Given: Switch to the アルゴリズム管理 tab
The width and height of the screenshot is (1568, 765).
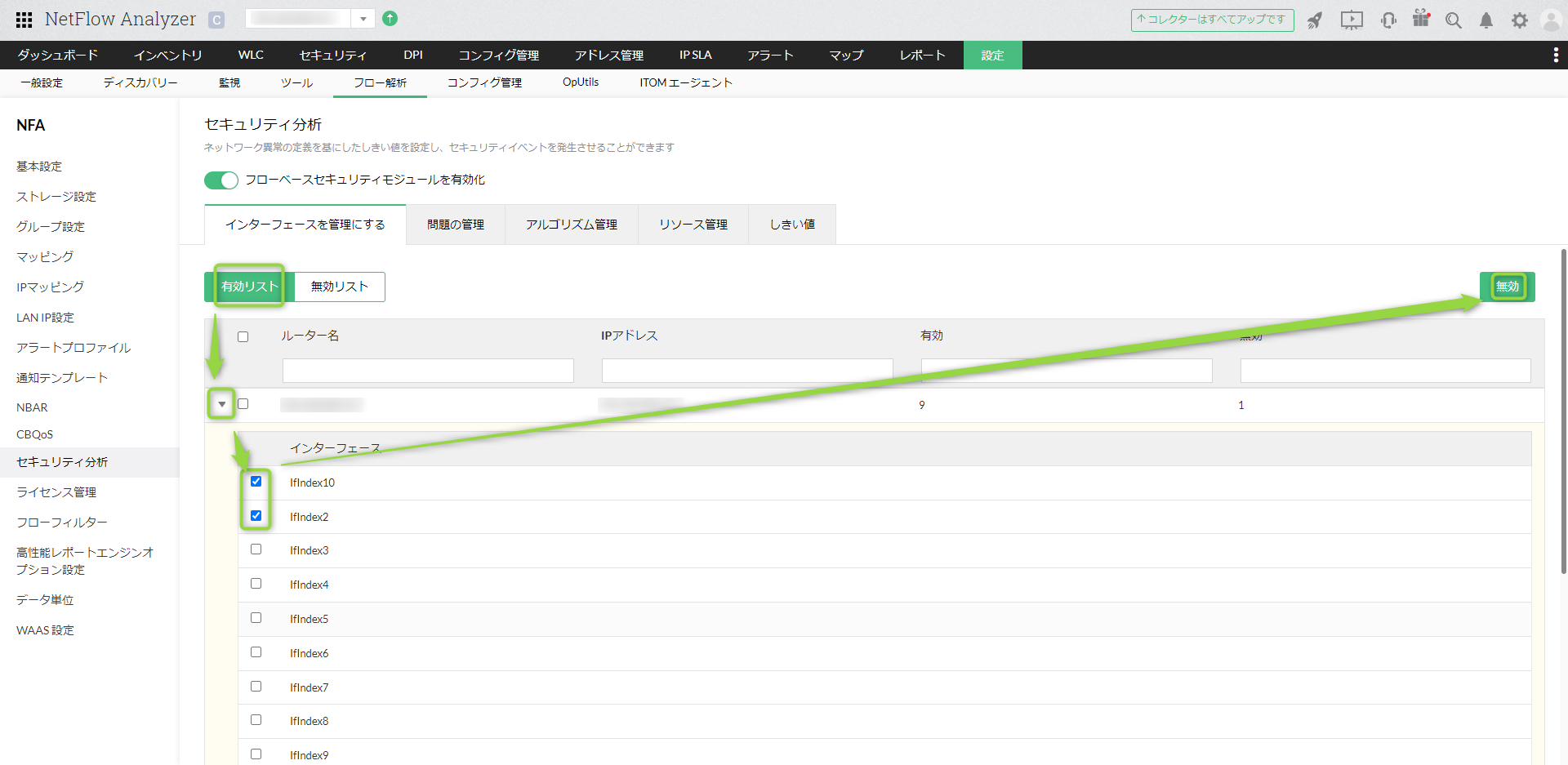Looking at the screenshot, I should click(x=571, y=225).
